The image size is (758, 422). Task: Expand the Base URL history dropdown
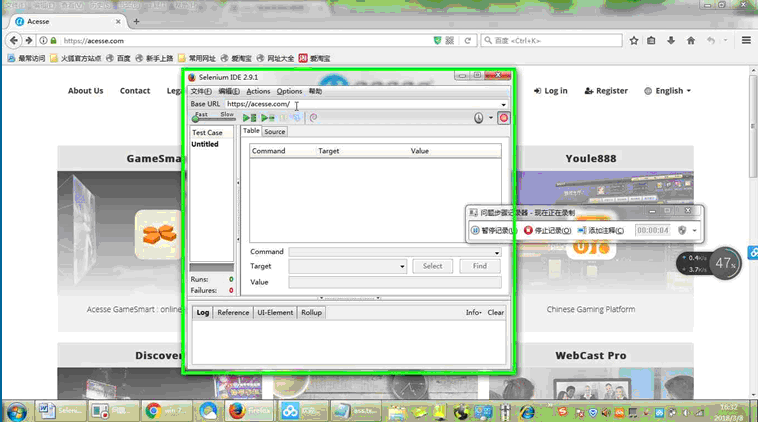click(503, 104)
